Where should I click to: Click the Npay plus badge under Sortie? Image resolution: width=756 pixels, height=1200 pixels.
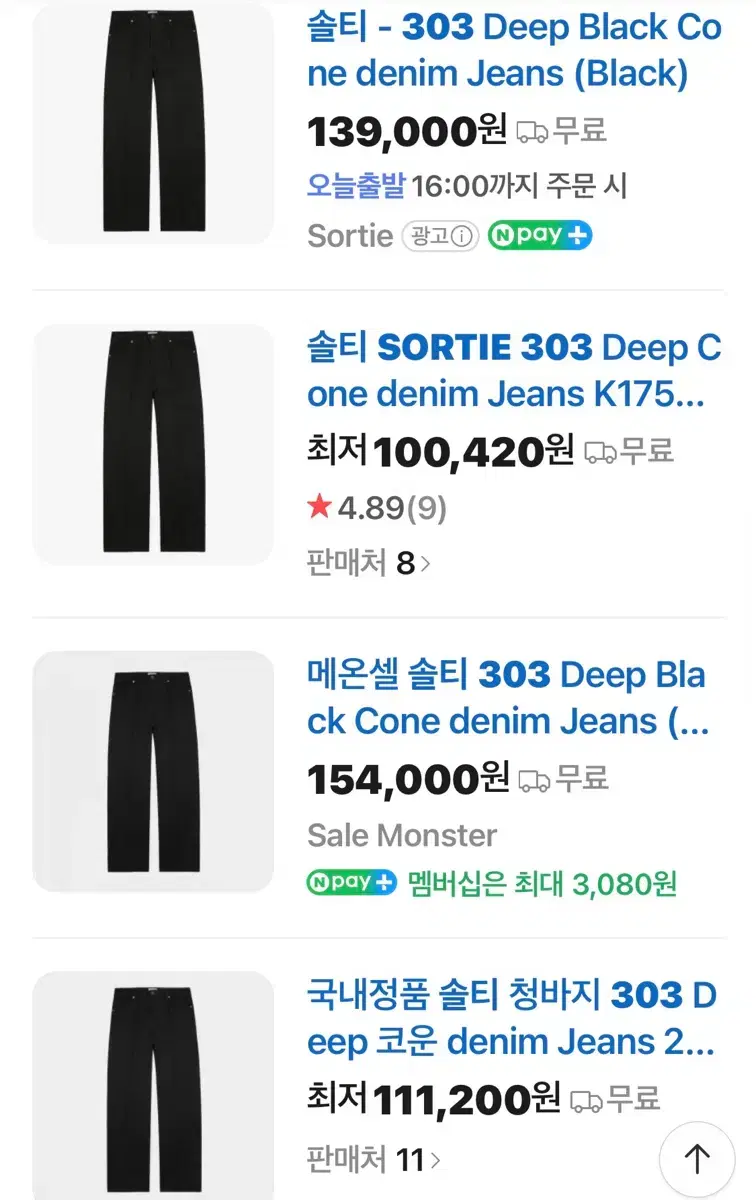point(540,237)
